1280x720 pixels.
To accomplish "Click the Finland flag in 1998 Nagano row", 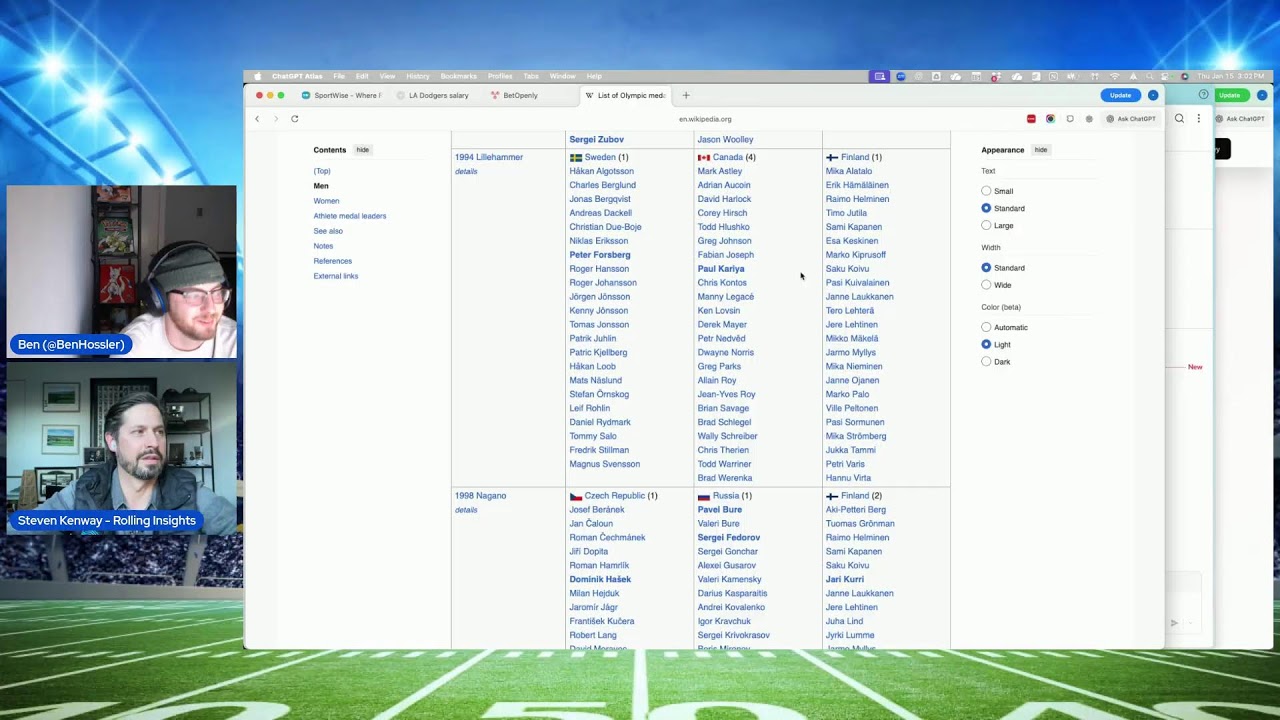I will (x=832, y=496).
